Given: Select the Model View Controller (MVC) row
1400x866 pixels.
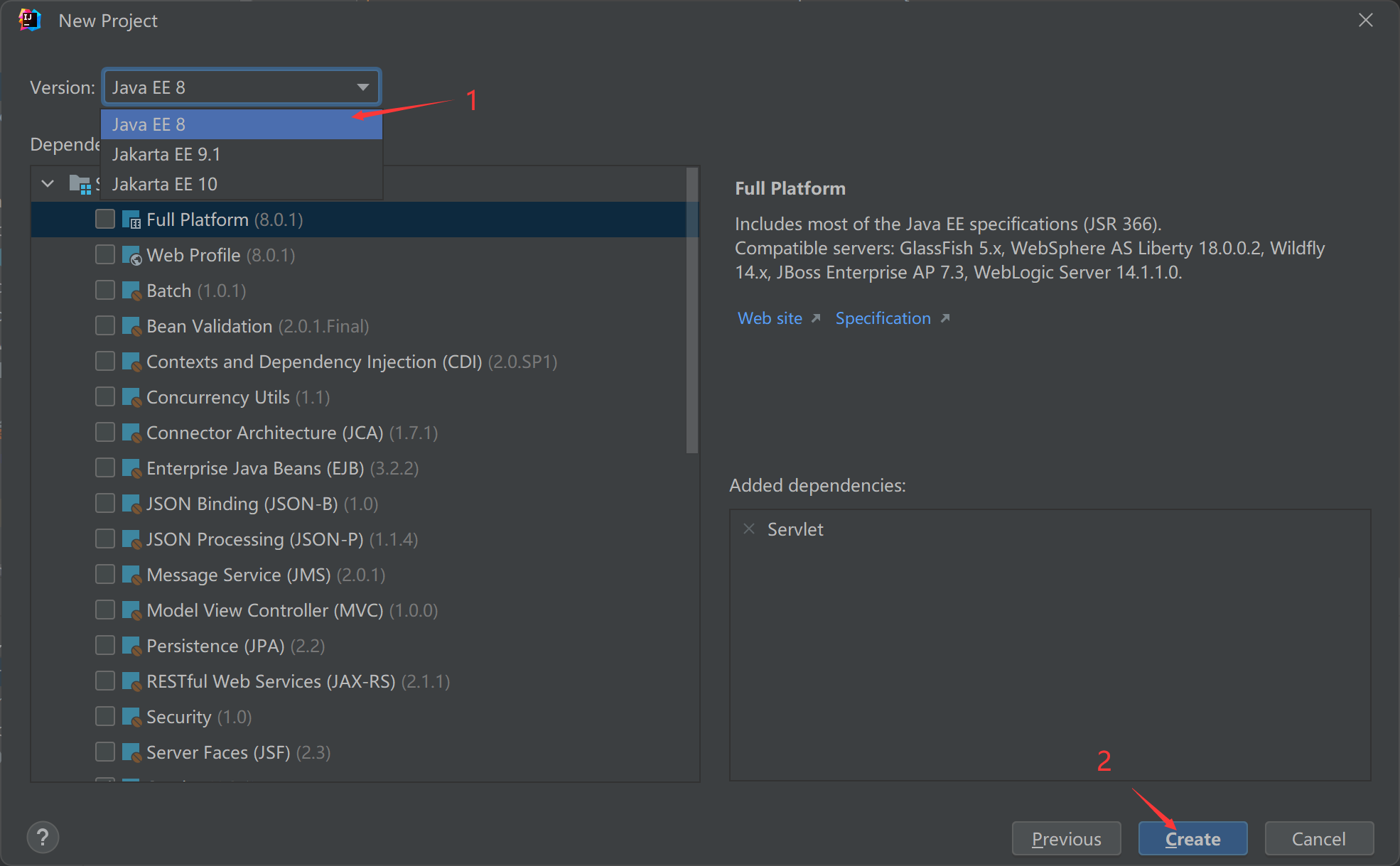Looking at the screenshot, I should click(x=359, y=610).
